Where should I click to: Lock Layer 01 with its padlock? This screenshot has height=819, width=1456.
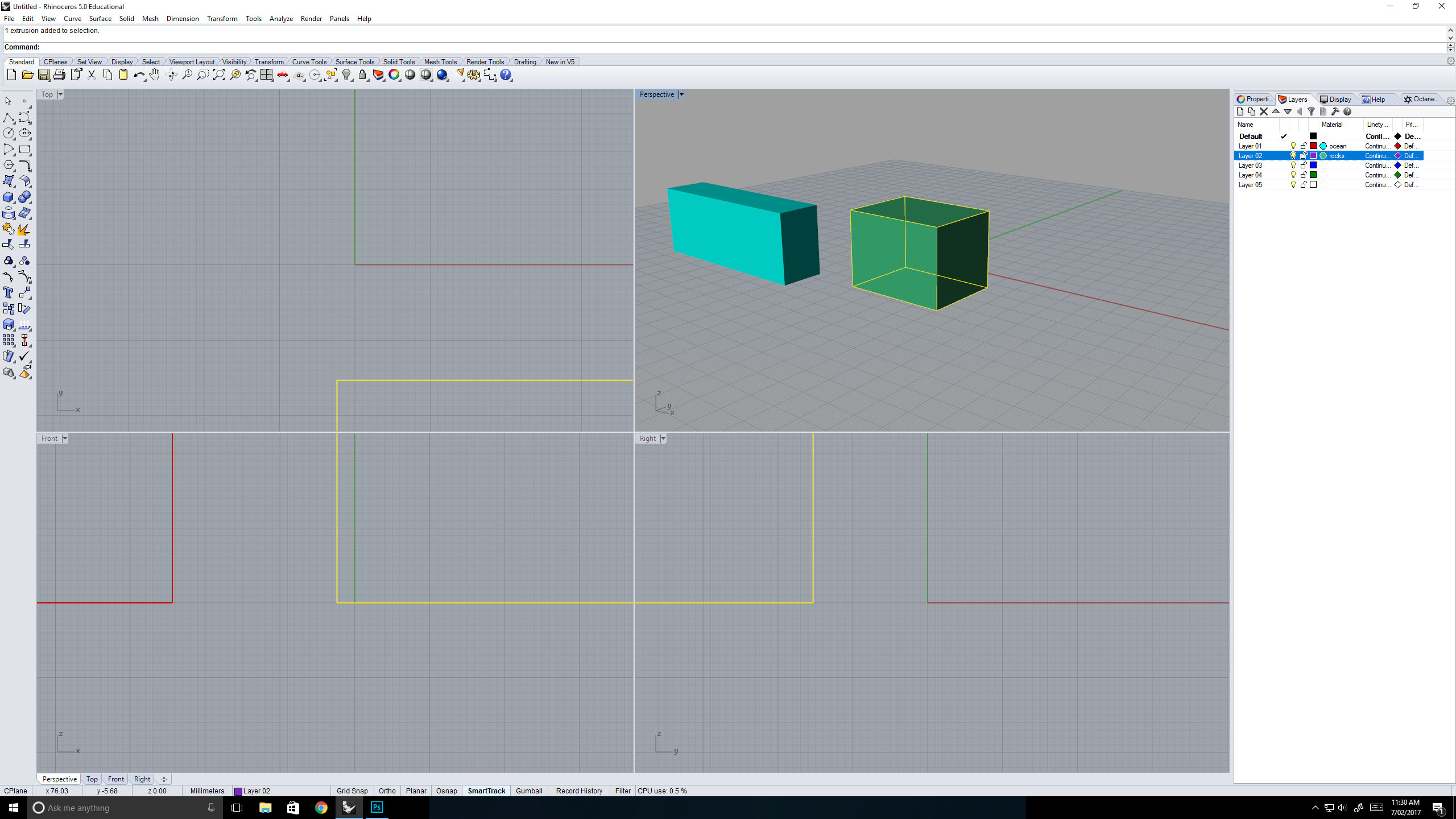(x=1304, y=146)
